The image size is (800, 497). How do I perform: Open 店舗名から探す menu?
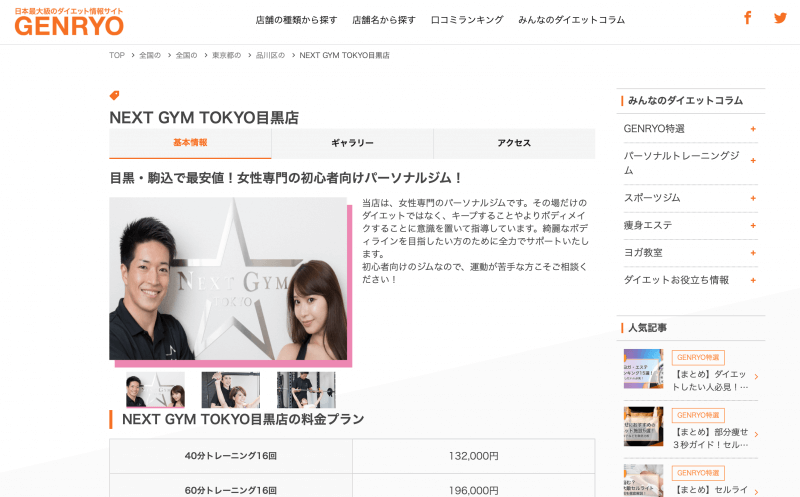point(384,20)
